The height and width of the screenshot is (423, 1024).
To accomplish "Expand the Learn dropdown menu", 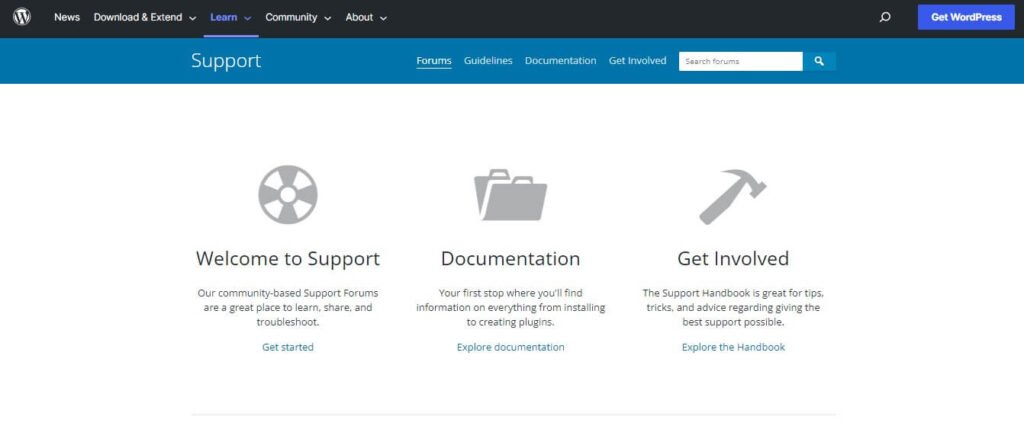I will (231, 18).
